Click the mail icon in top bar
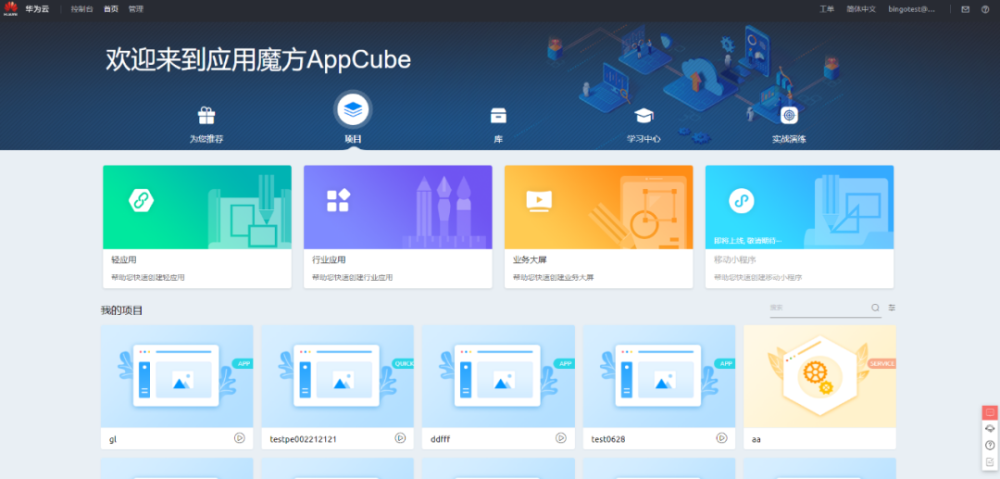1000x479 pixels. pyautogui.click(x=966, y=9)
